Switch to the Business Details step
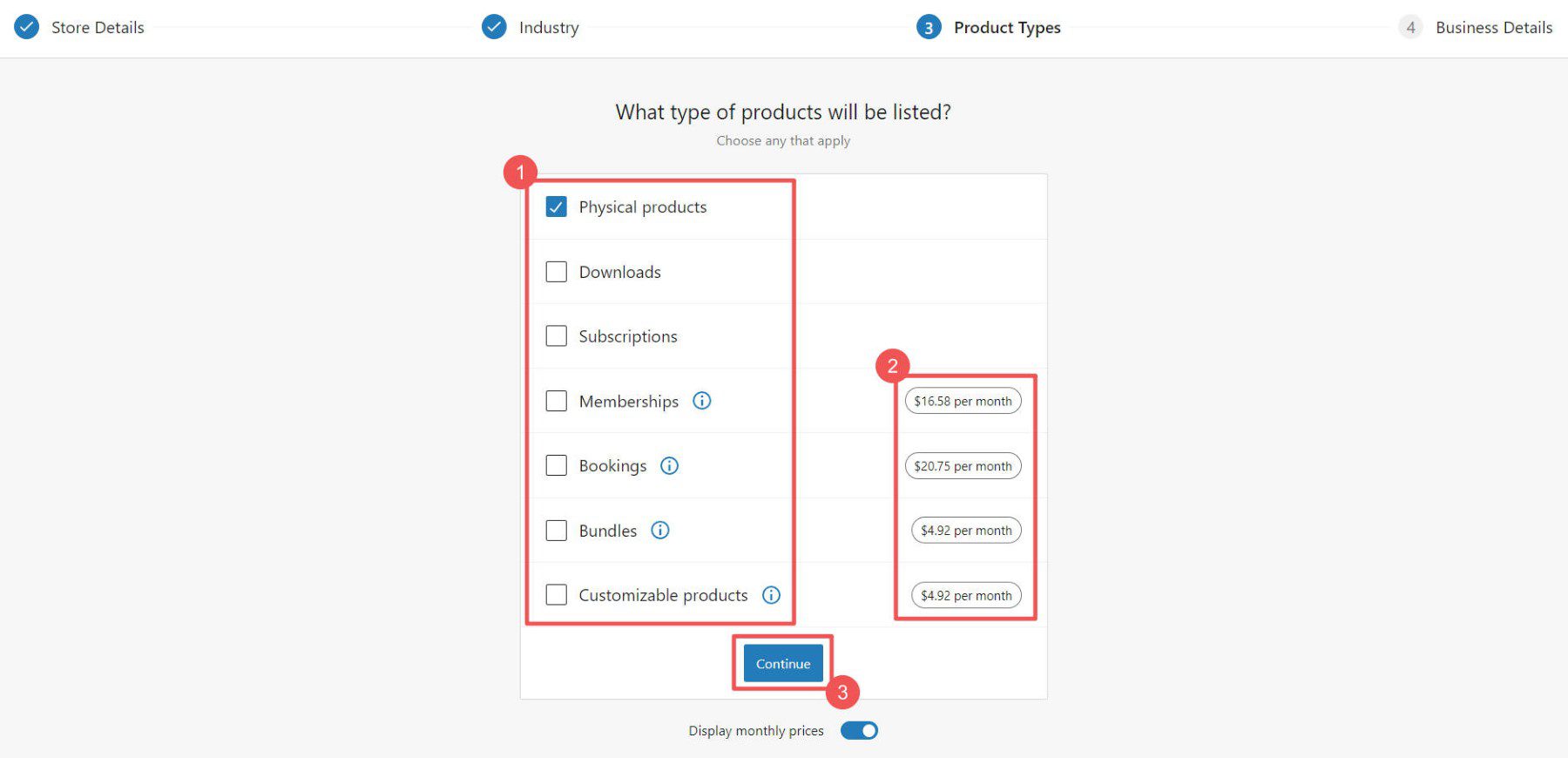Image resolution: width=1568 pixels, height=758 pixels. tap(1493, 27)
